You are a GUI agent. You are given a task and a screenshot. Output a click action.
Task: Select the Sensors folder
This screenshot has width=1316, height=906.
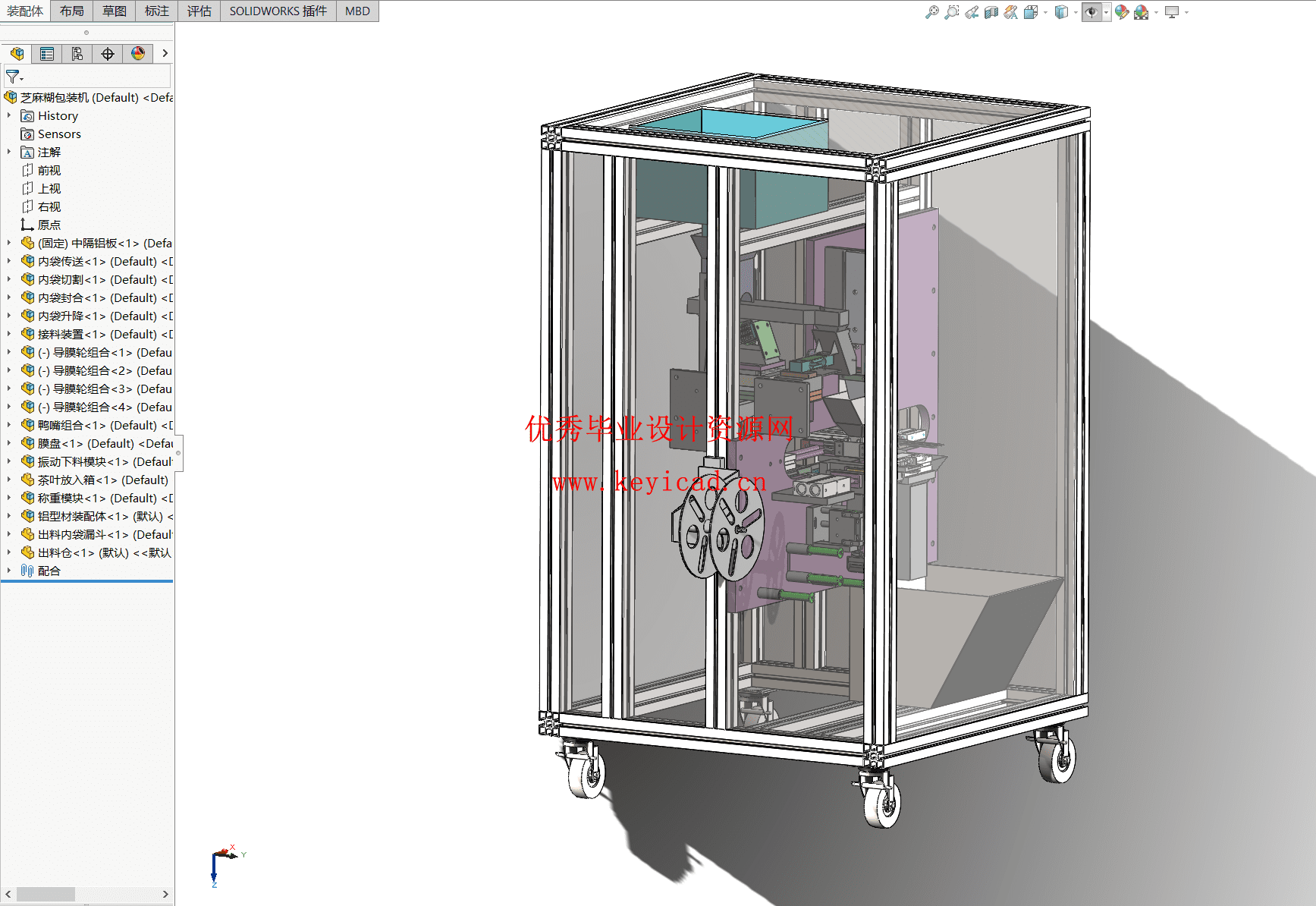tap(51, 134)
